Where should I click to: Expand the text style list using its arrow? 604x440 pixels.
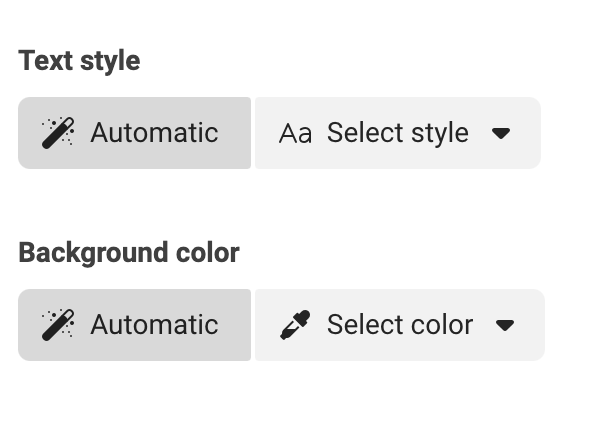pyautogui.click(x=501, y=133)
